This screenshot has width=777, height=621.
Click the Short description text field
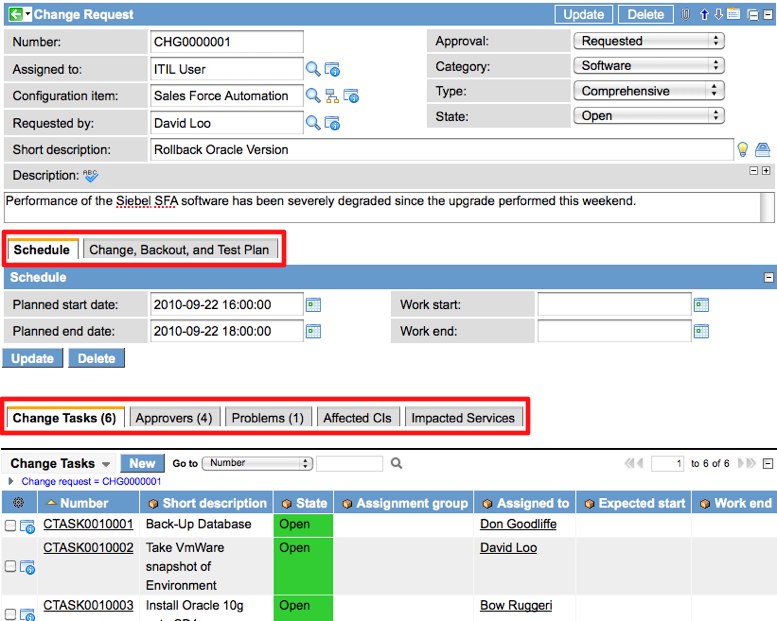click(x=440, y=150)
